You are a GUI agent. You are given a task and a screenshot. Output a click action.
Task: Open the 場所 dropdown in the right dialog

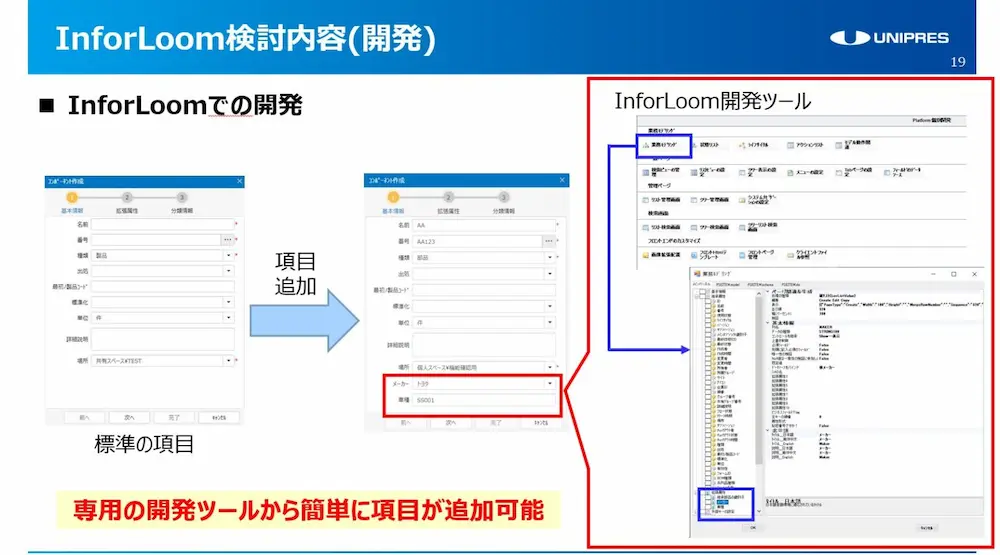(x=550, y=367)
